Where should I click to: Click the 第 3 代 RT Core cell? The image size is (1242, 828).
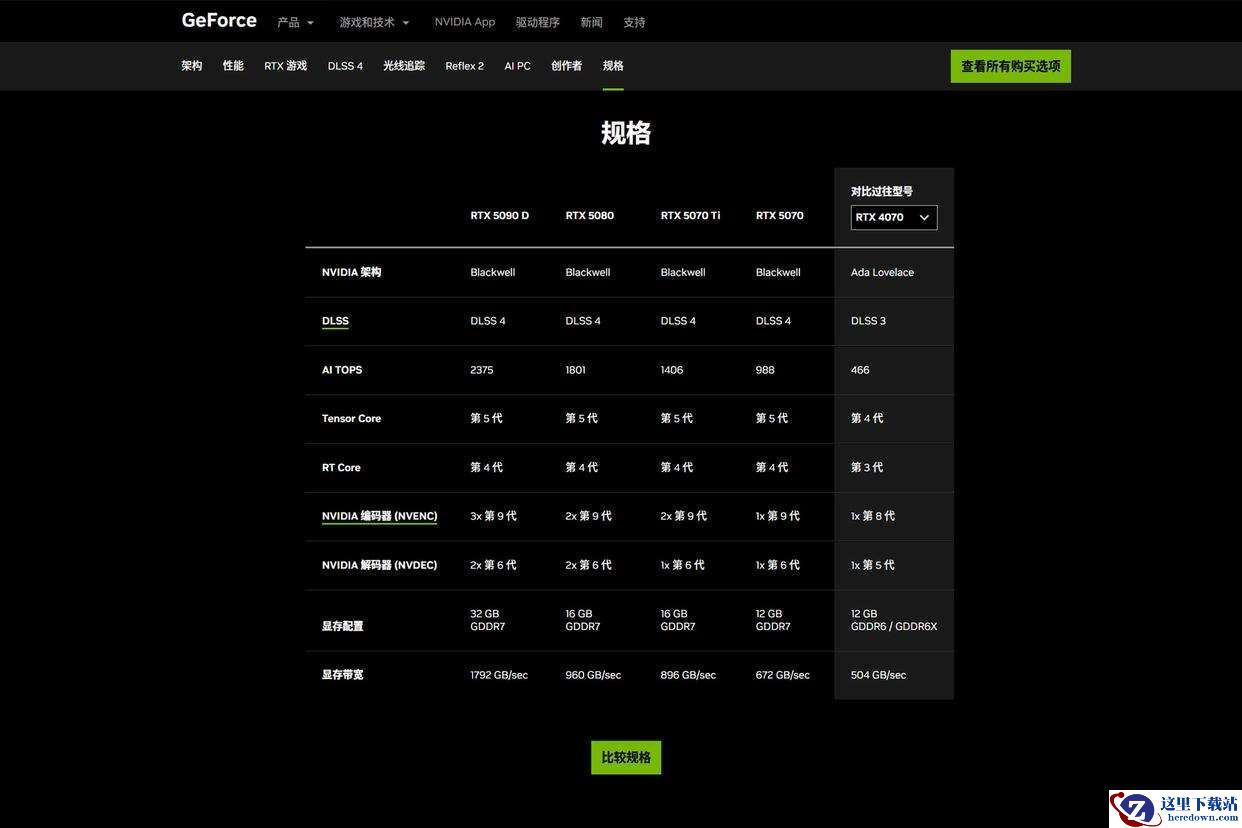(x=866, y=468)
